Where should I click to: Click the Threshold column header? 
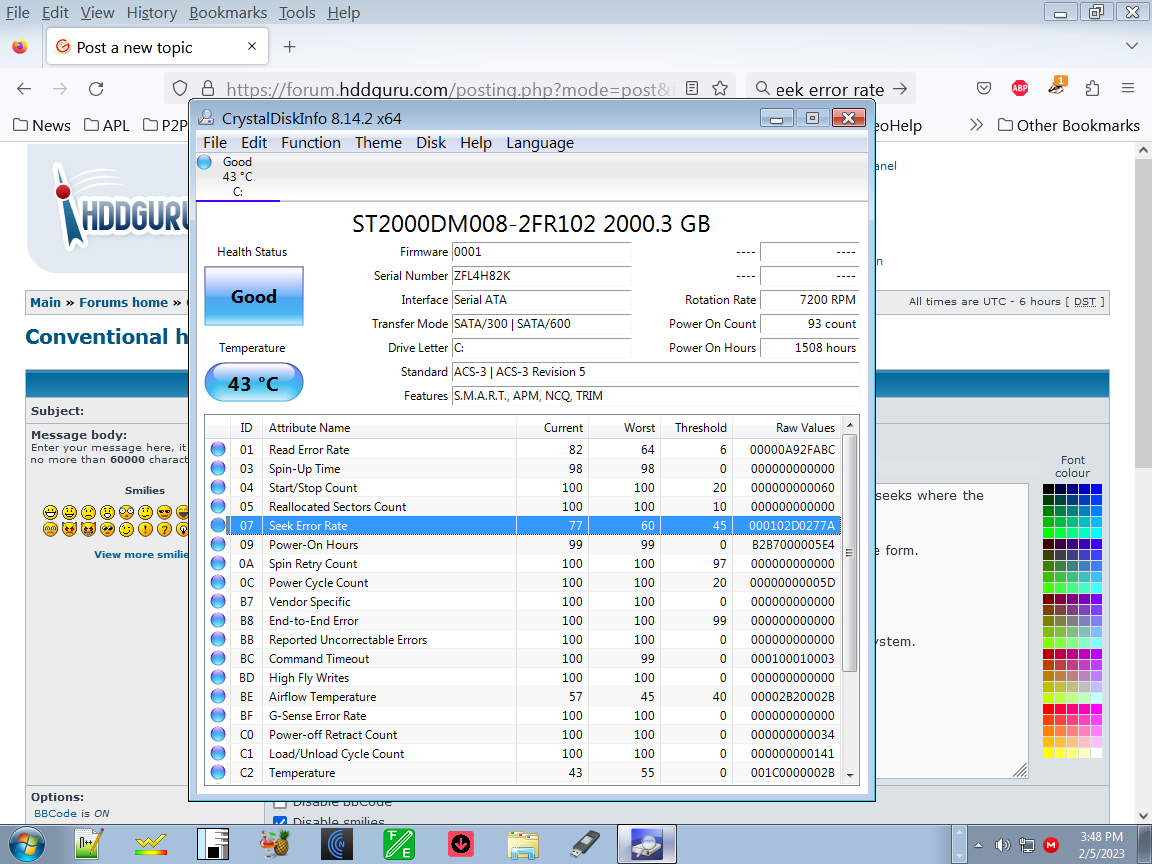coord(696,428)
